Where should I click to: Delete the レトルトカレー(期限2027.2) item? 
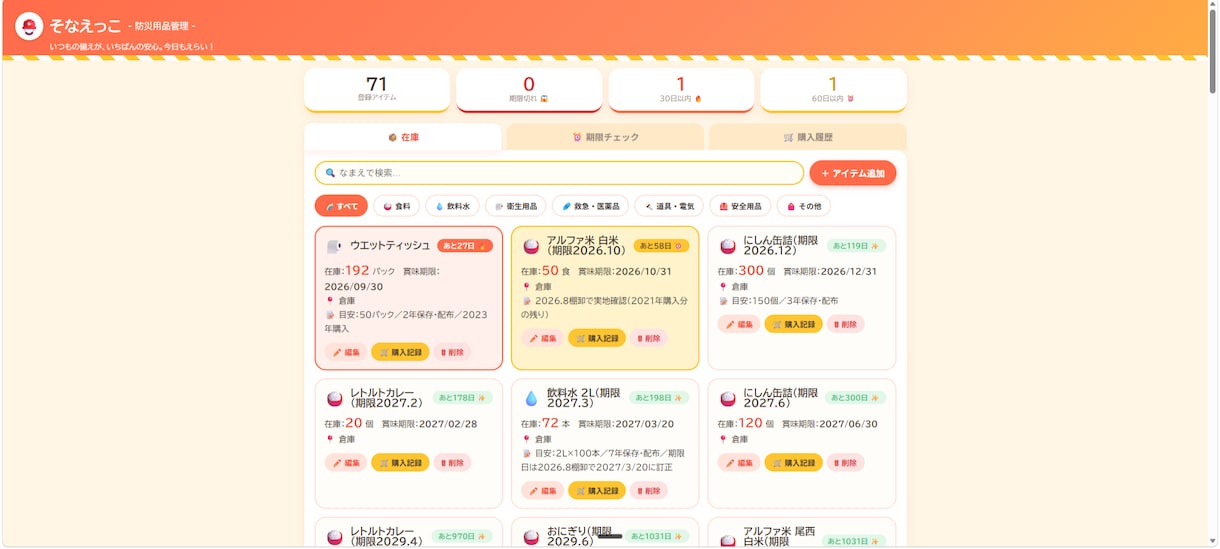(x=453, y=463)
